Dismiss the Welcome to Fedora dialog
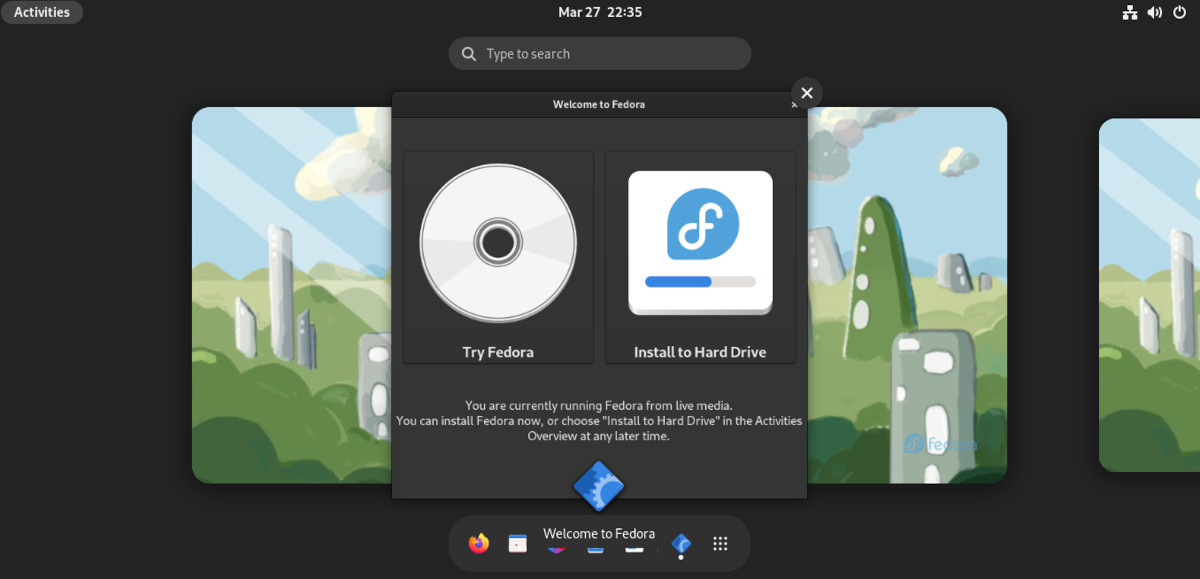 click(x=806, y=92)
